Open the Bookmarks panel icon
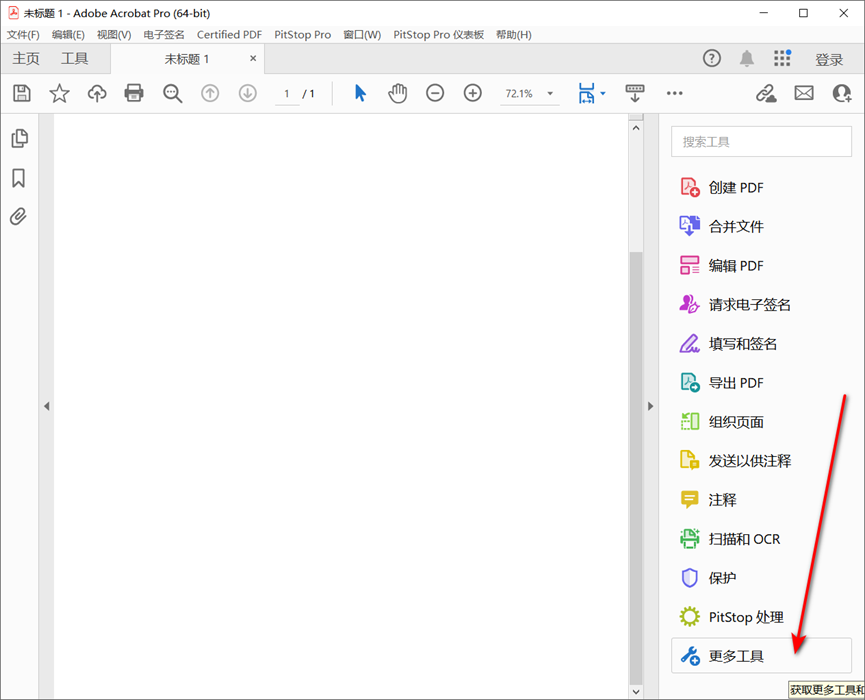865x700 pixels. (x=18, y=178)
